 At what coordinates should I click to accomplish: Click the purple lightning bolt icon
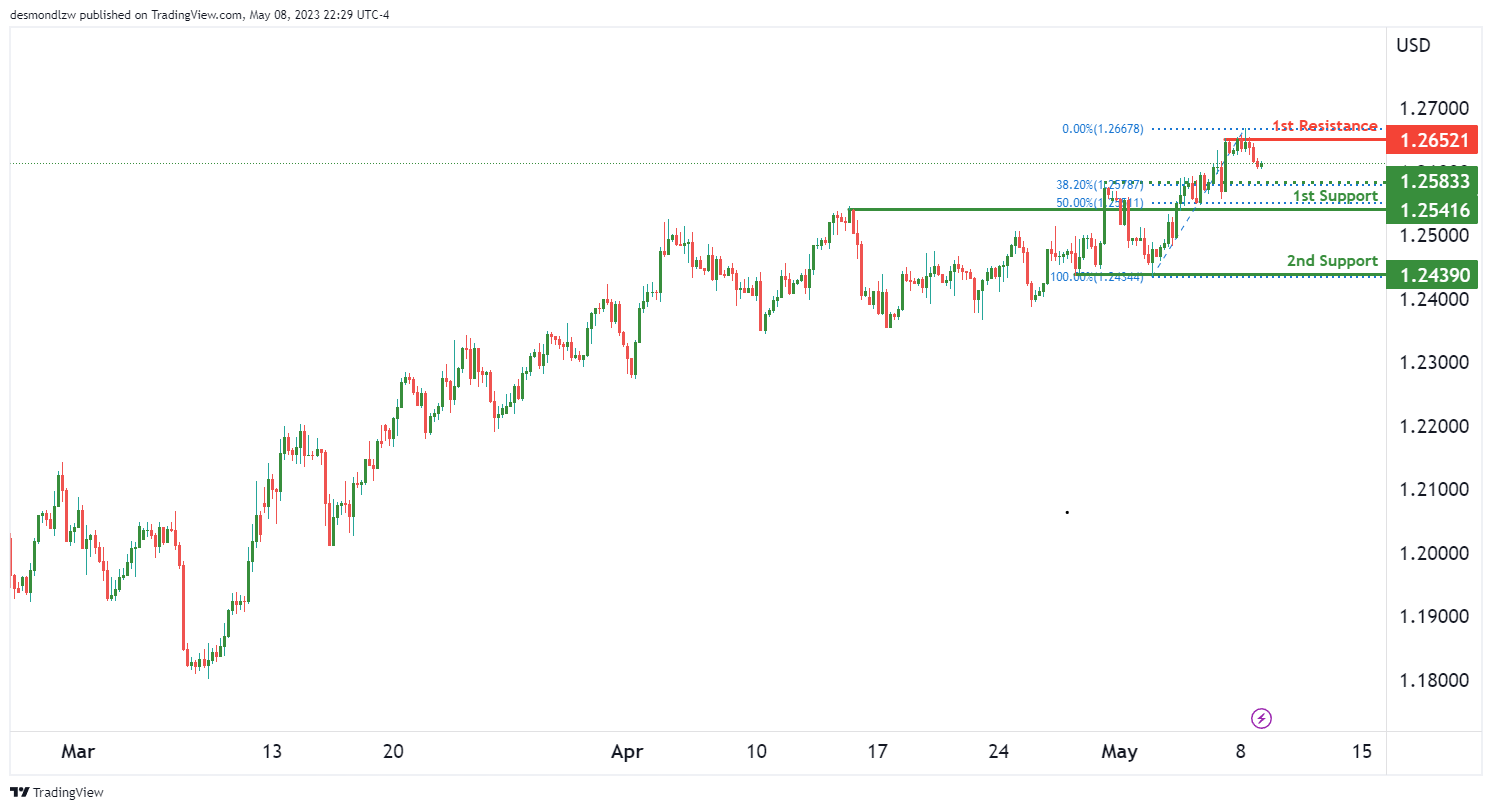tap(1262, 718)
